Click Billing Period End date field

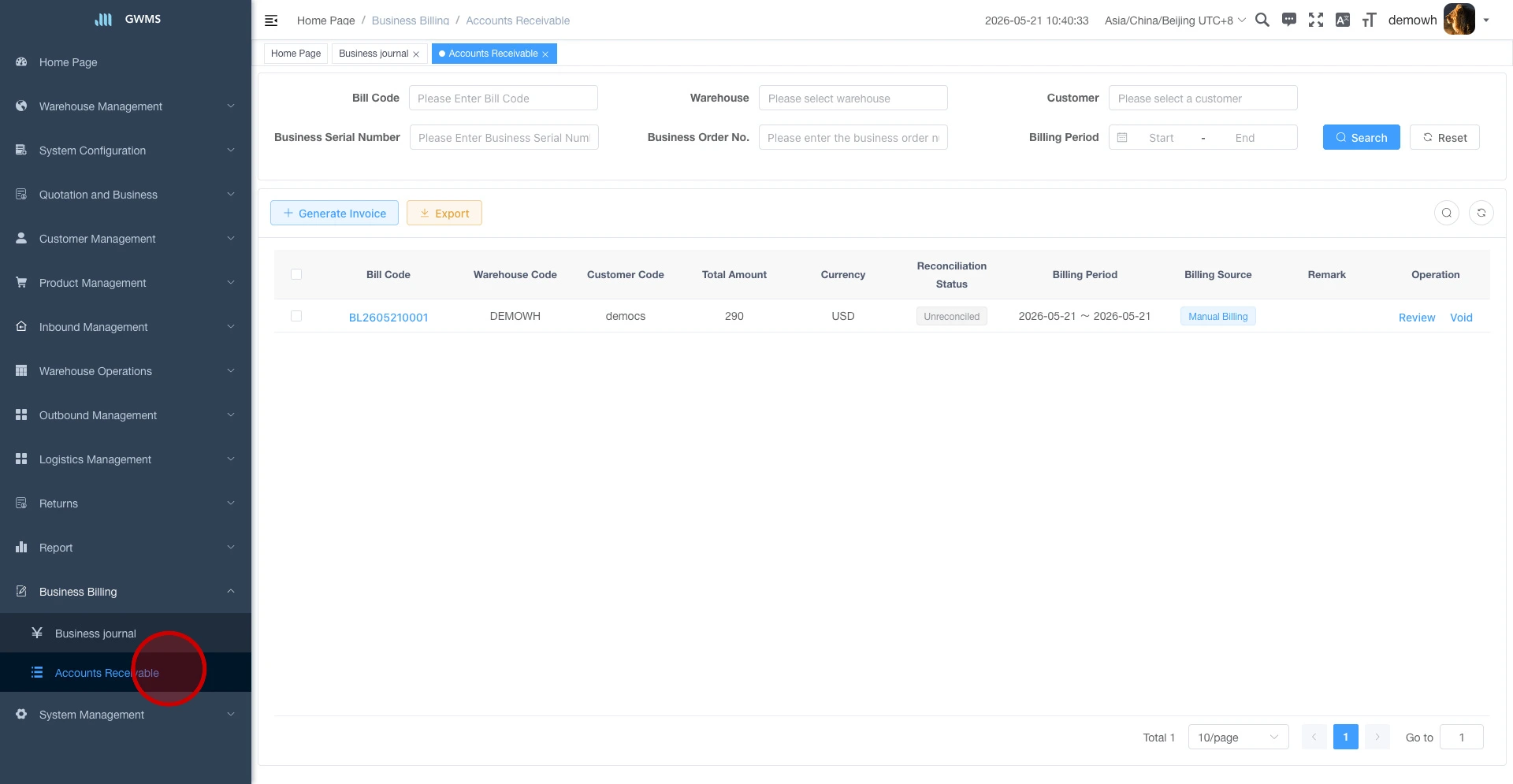pos(1245,138)
